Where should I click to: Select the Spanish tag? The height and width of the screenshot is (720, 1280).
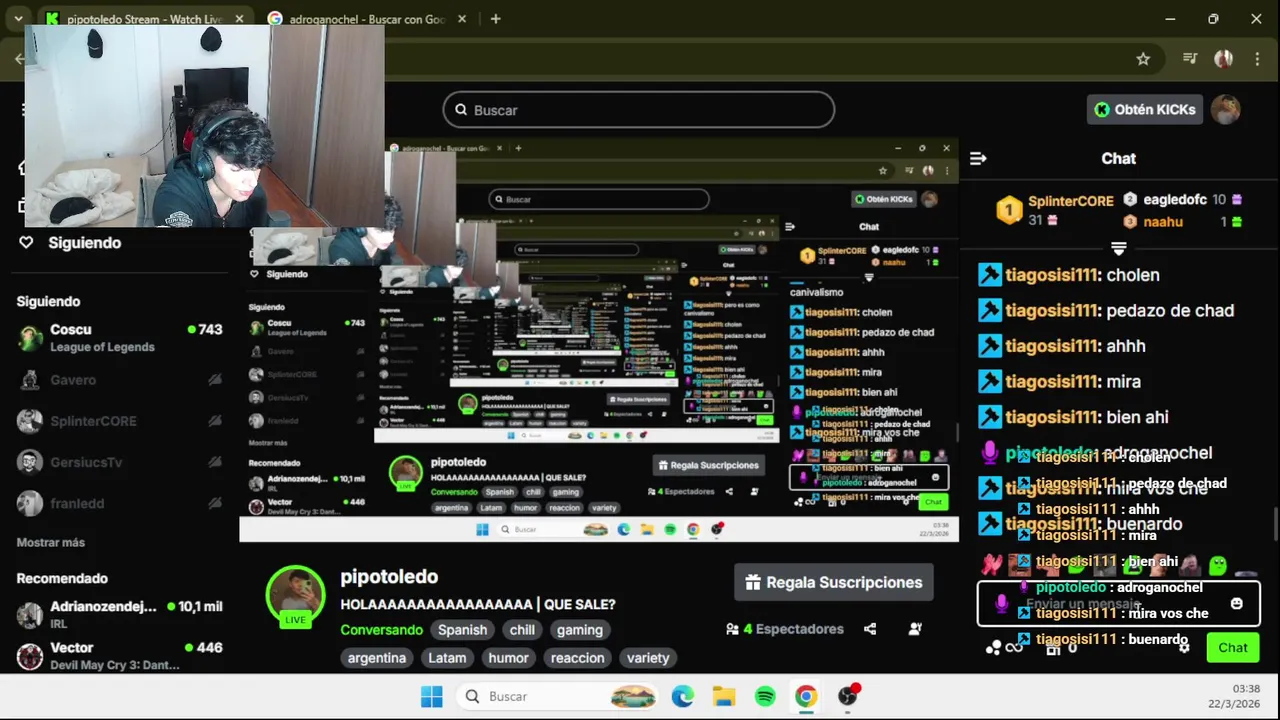coord(462,630)
